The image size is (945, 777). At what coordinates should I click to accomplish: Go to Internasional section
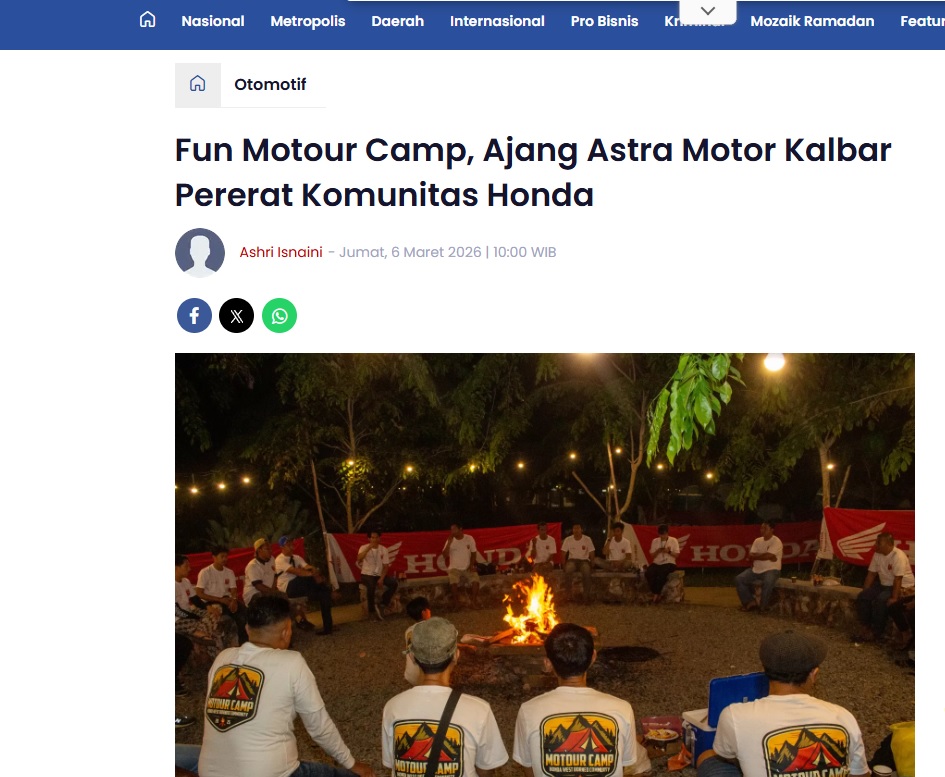[497, 21]
